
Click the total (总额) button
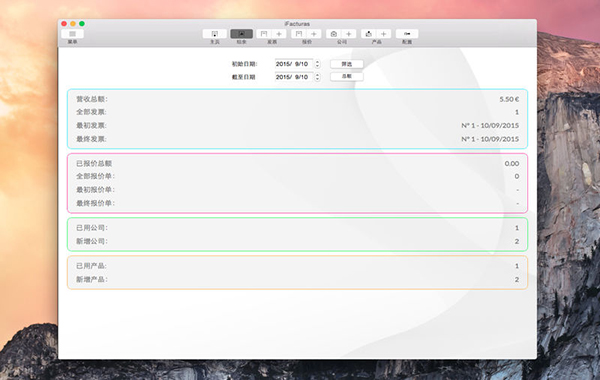(x=347, y=77)
